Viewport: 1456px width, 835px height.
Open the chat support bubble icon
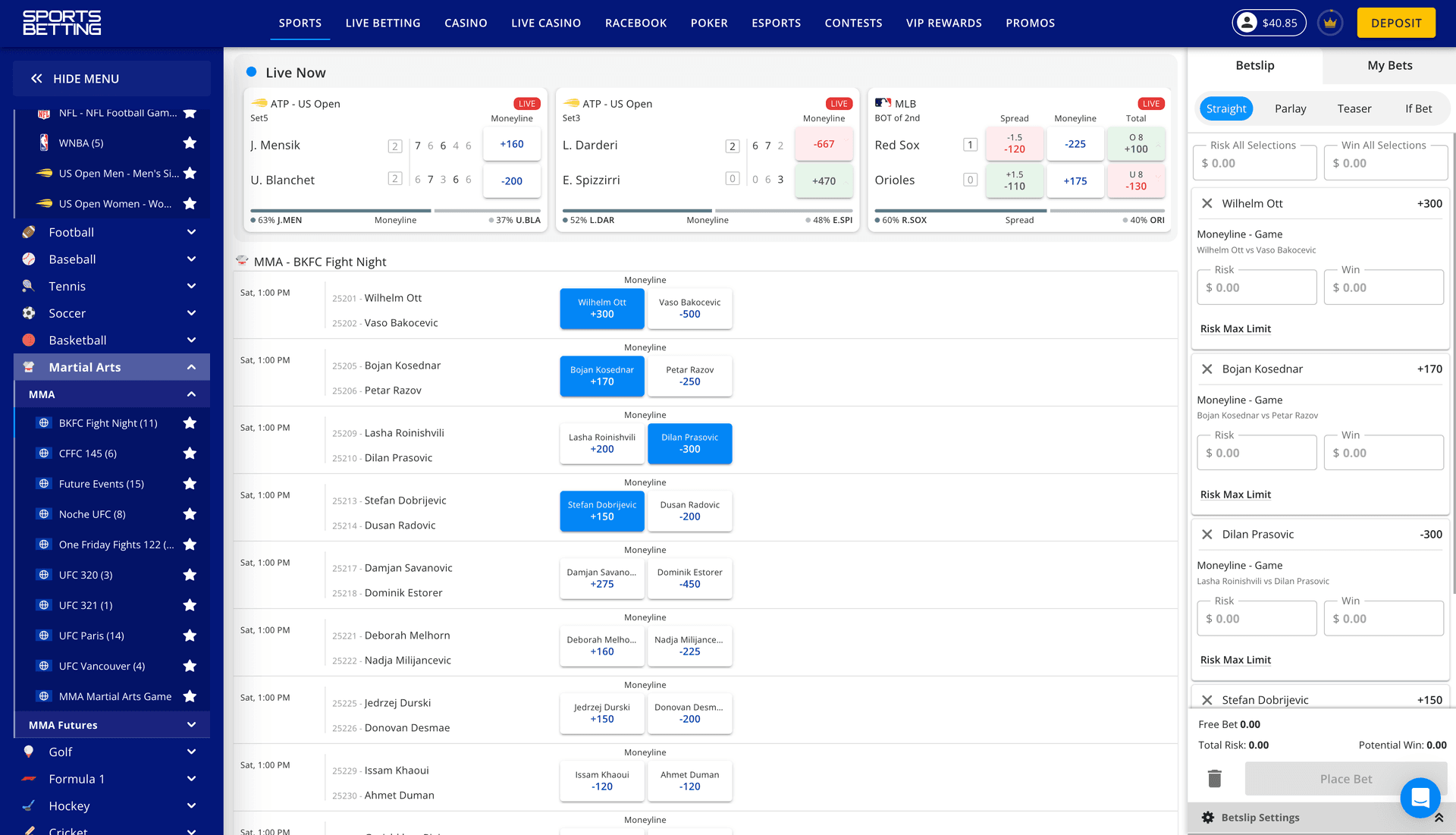[1420, 798]
